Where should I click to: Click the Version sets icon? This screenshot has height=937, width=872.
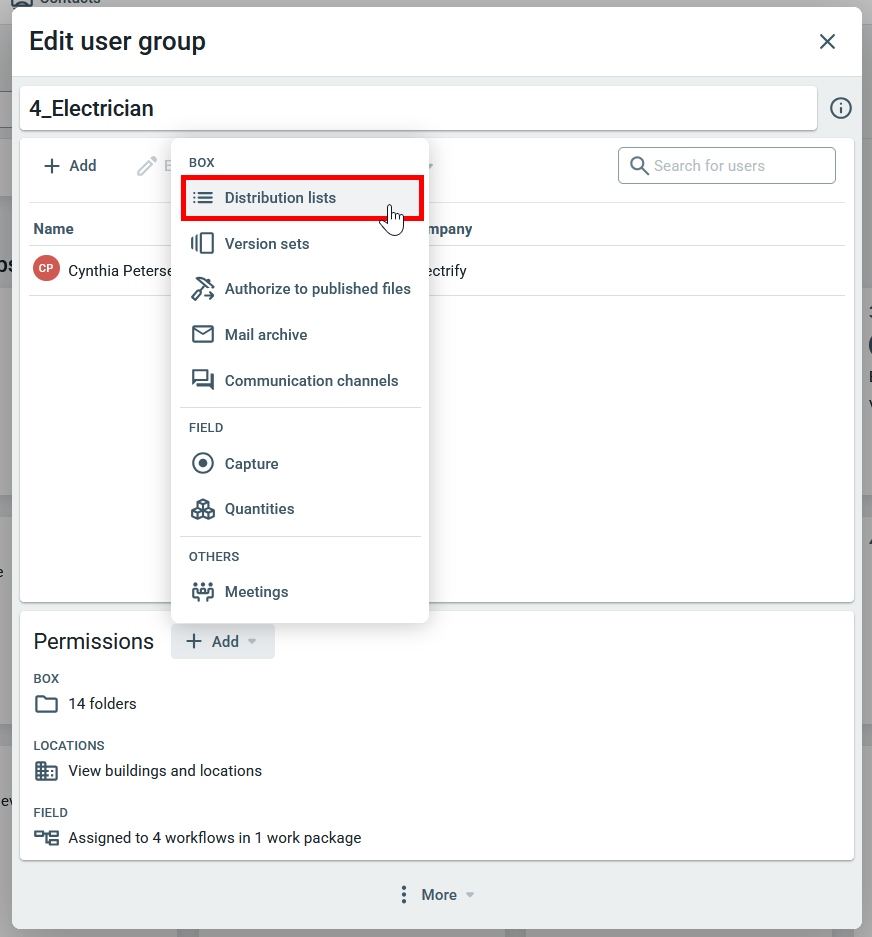point(203,243)
